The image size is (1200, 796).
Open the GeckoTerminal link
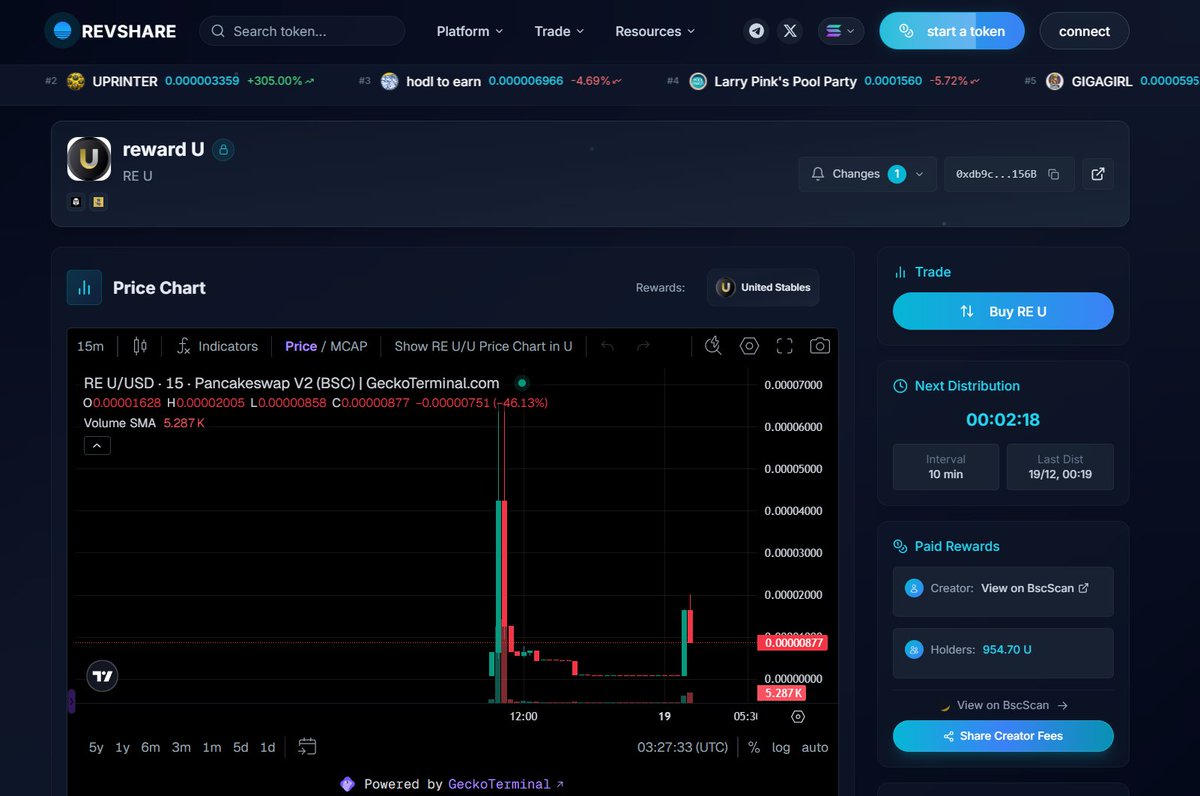tap(506, 785)
